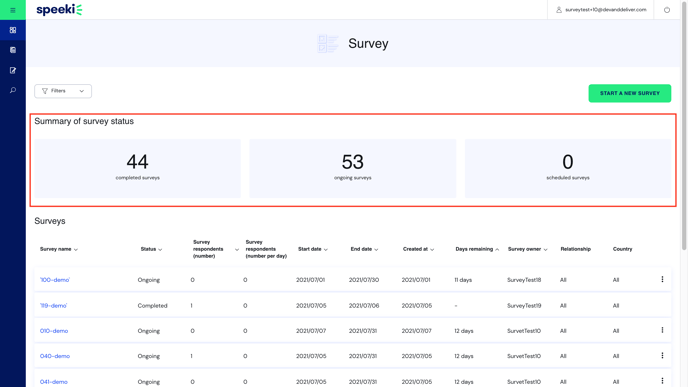The width and height of the screenshot is (688, 387).
Task: Click 2021/07/30 end date cell
Action: [x=364, y=280]
